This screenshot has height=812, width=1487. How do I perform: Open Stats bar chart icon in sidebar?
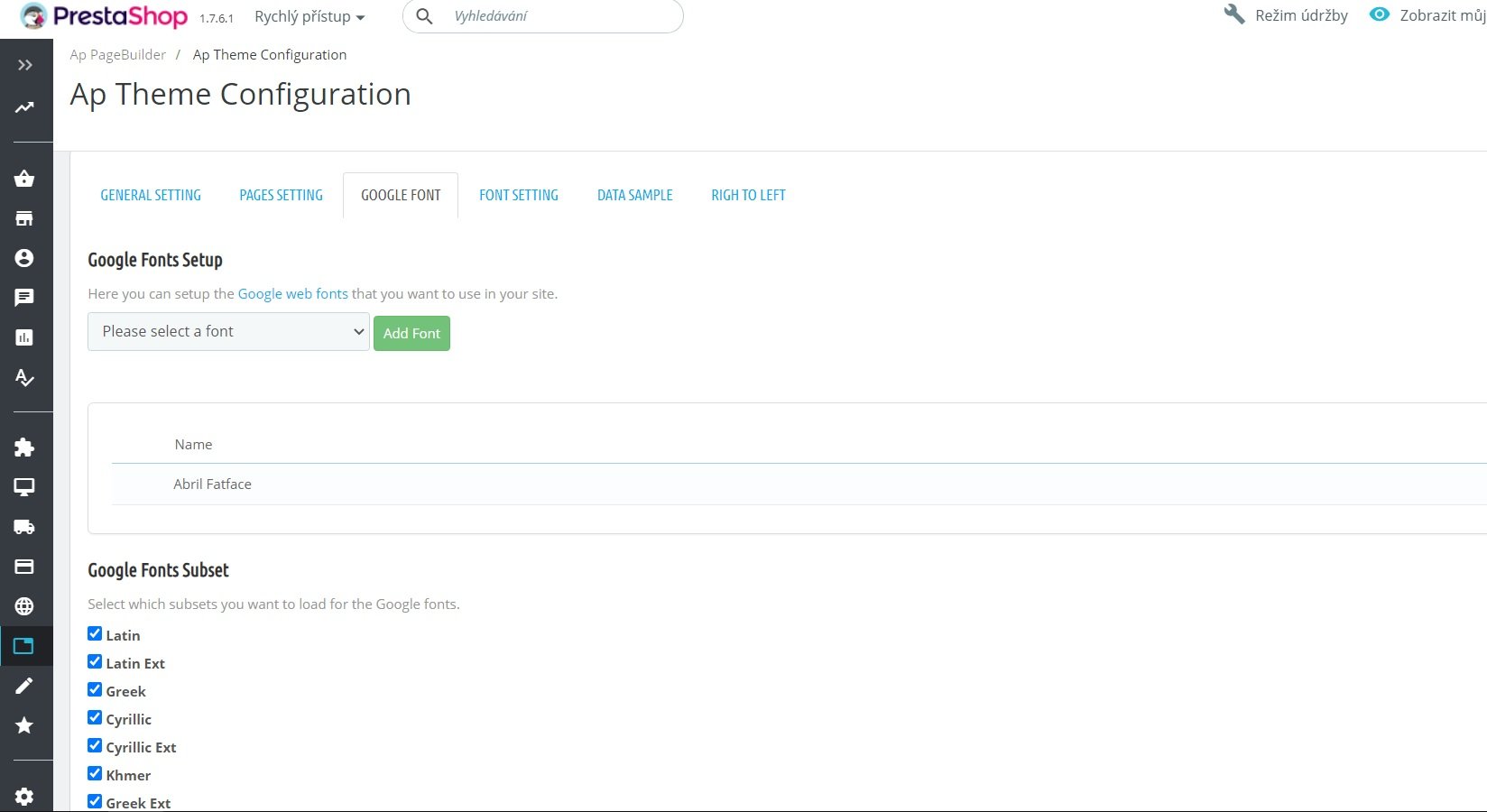24,337
